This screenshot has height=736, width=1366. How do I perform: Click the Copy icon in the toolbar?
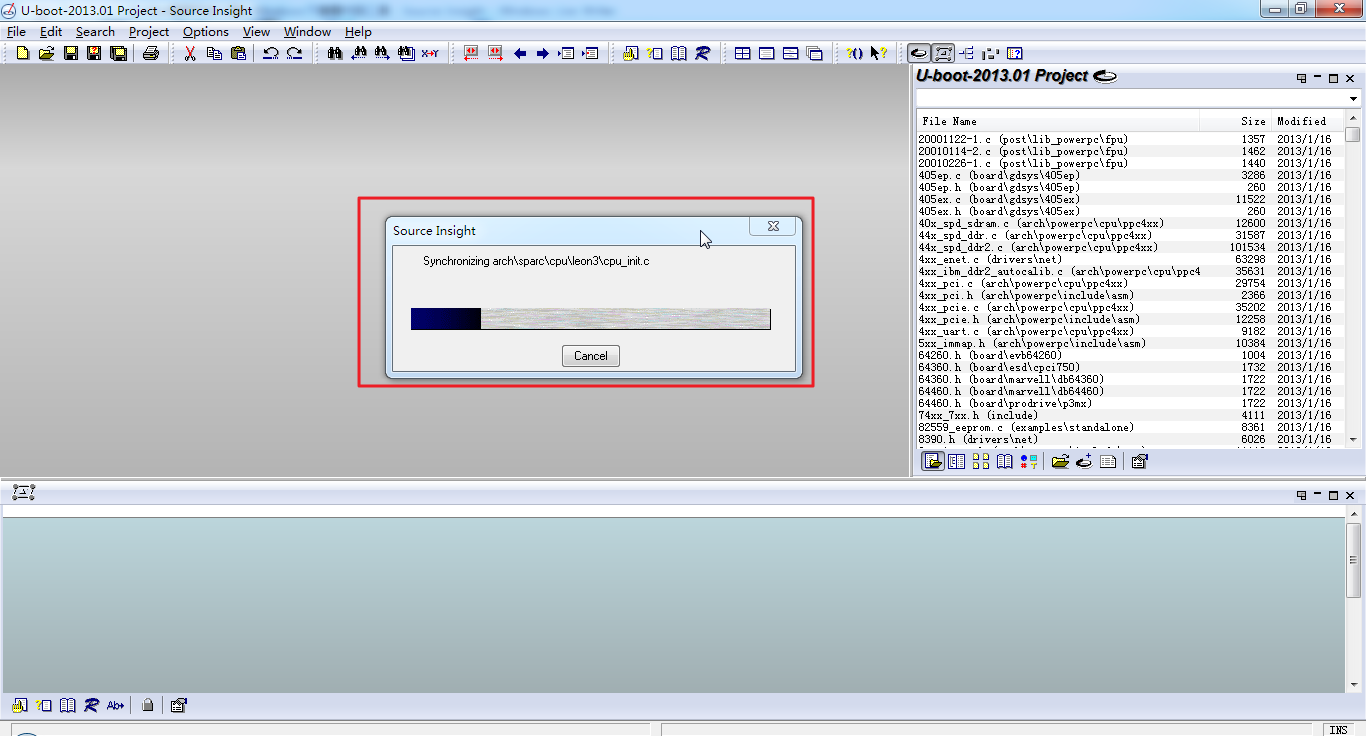[x=214, y=53]
